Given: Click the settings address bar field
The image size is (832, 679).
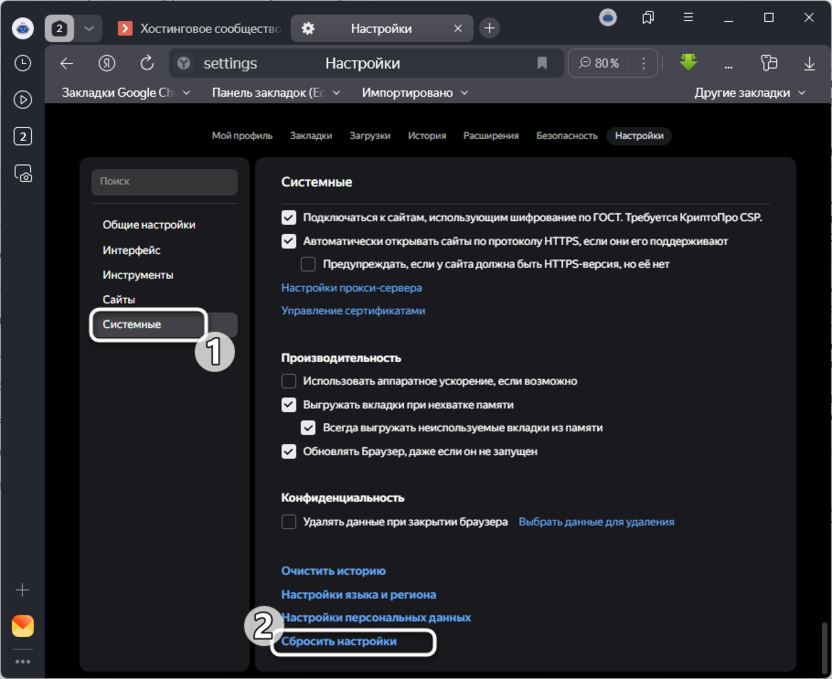Looking at the screenshot, I should 366,64.
